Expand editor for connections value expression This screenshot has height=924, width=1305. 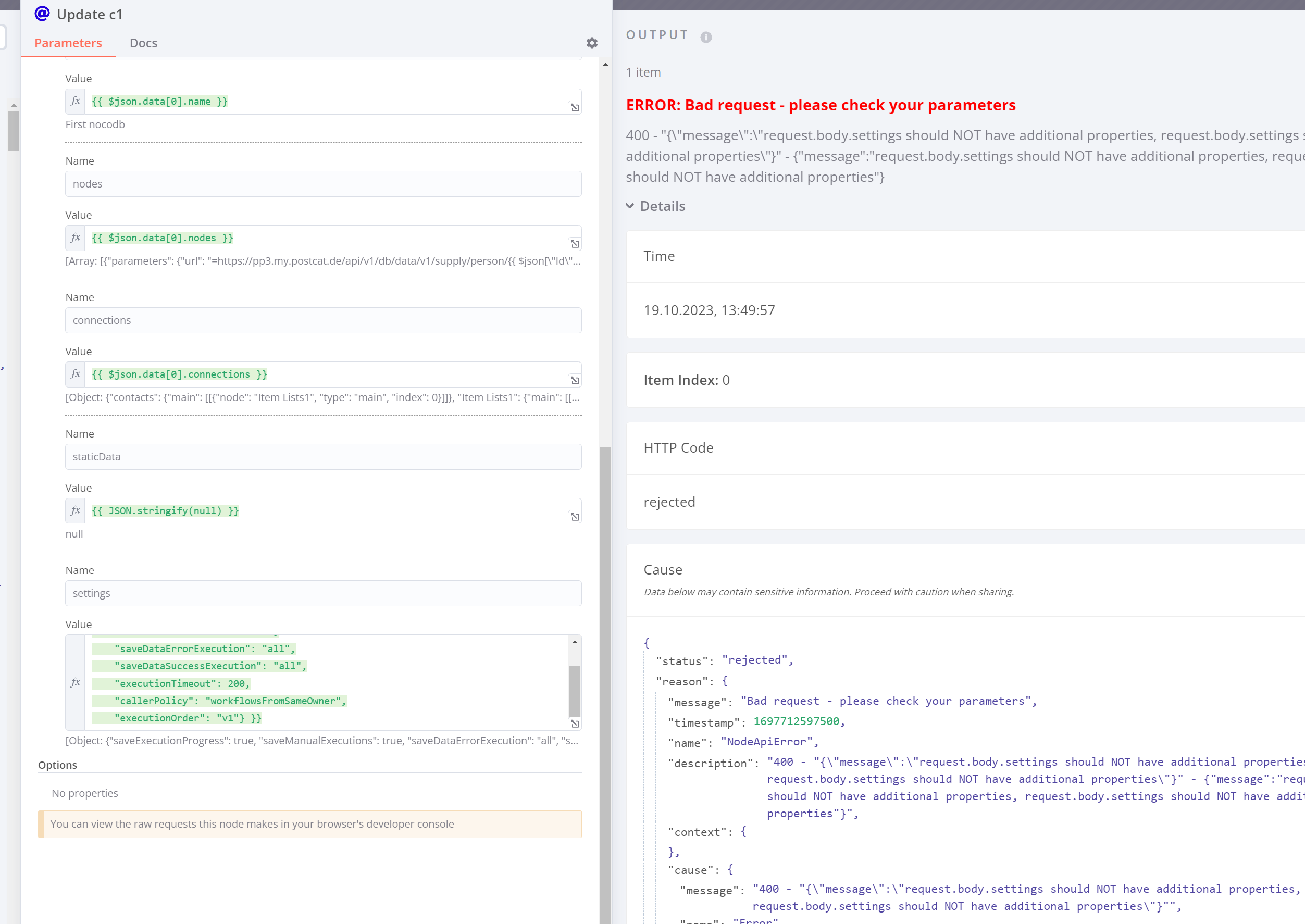(575, 381)
